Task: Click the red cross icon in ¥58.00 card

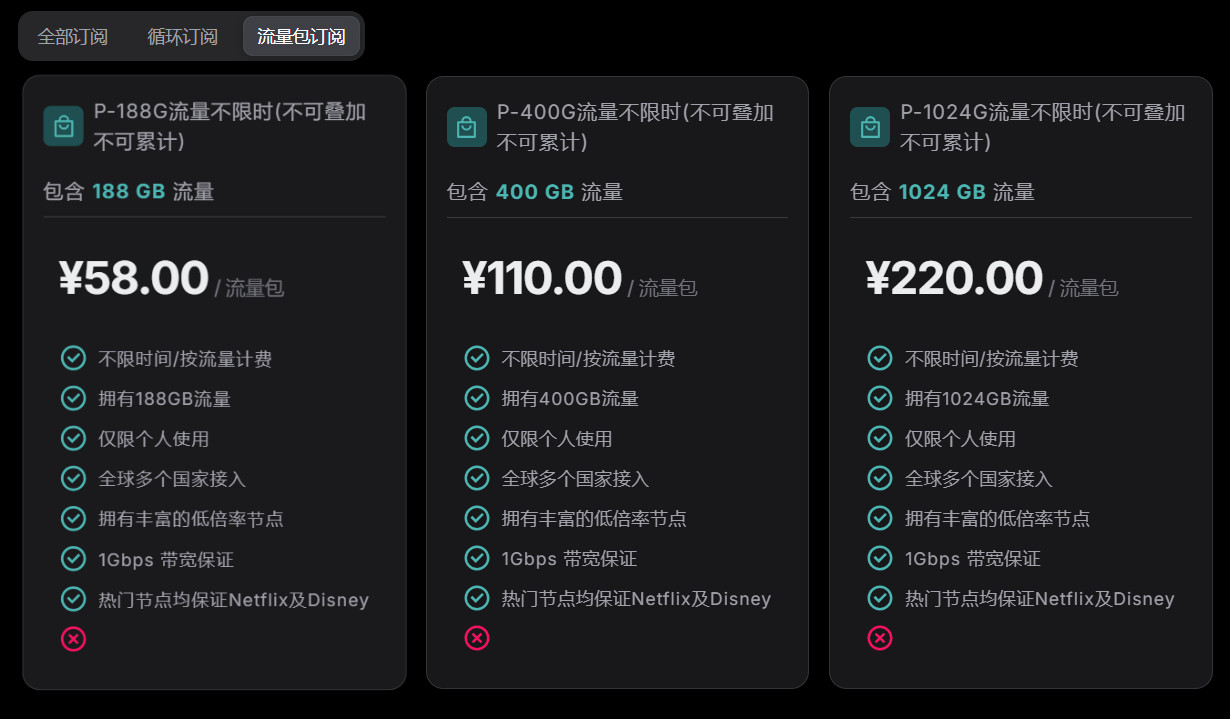Action: pos(74,638)
